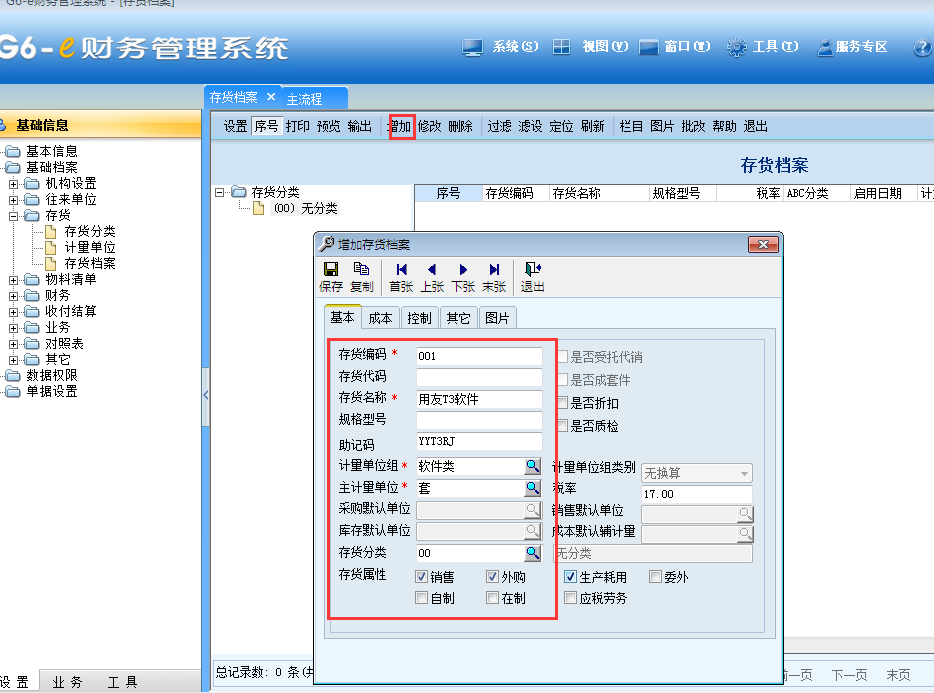Uncheck the 销售 inventory attribute checkbox
The width and height of the screenshot is (934, 693).
coord(422,577)
